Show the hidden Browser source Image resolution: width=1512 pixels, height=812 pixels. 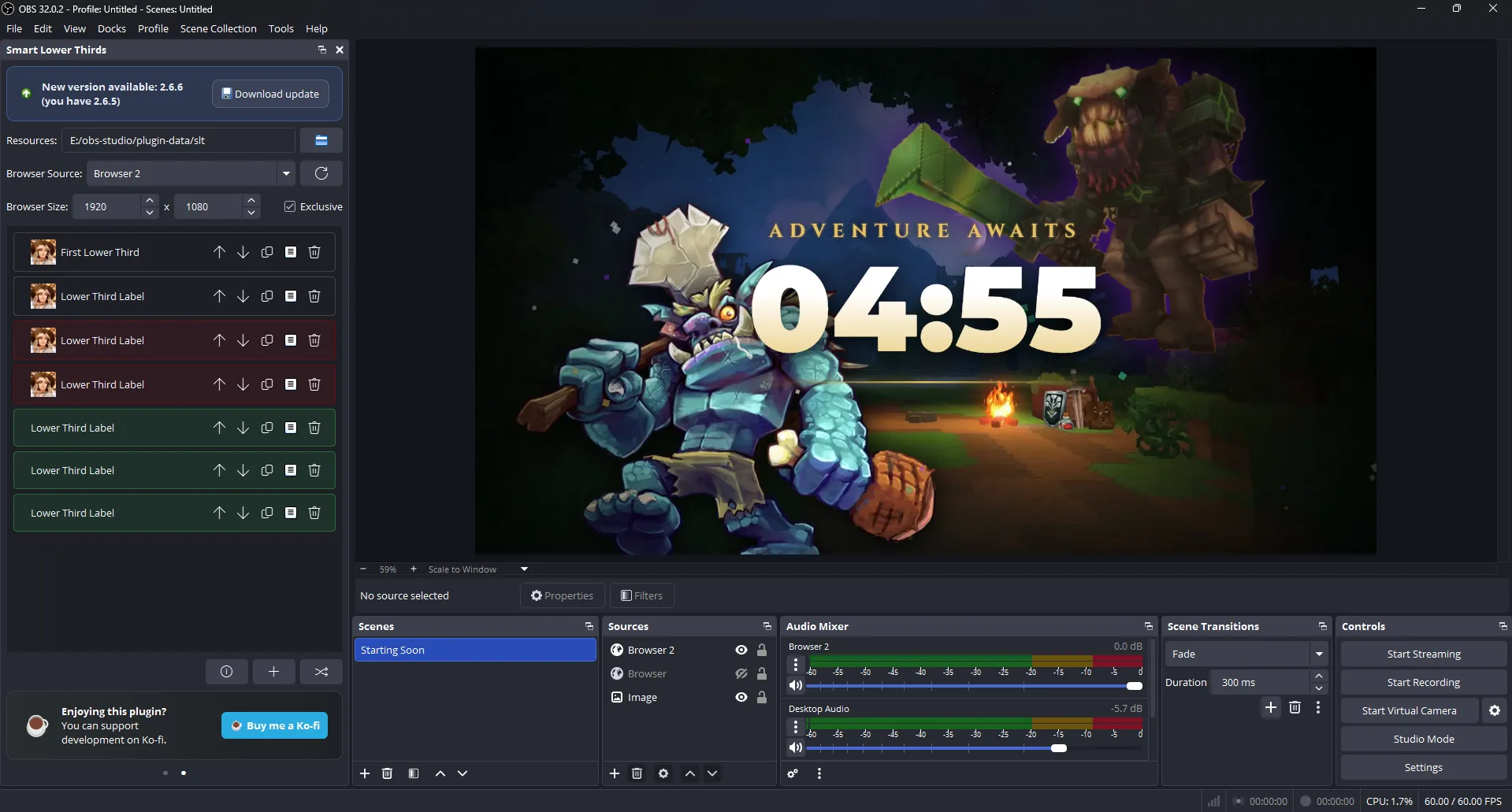741,673
